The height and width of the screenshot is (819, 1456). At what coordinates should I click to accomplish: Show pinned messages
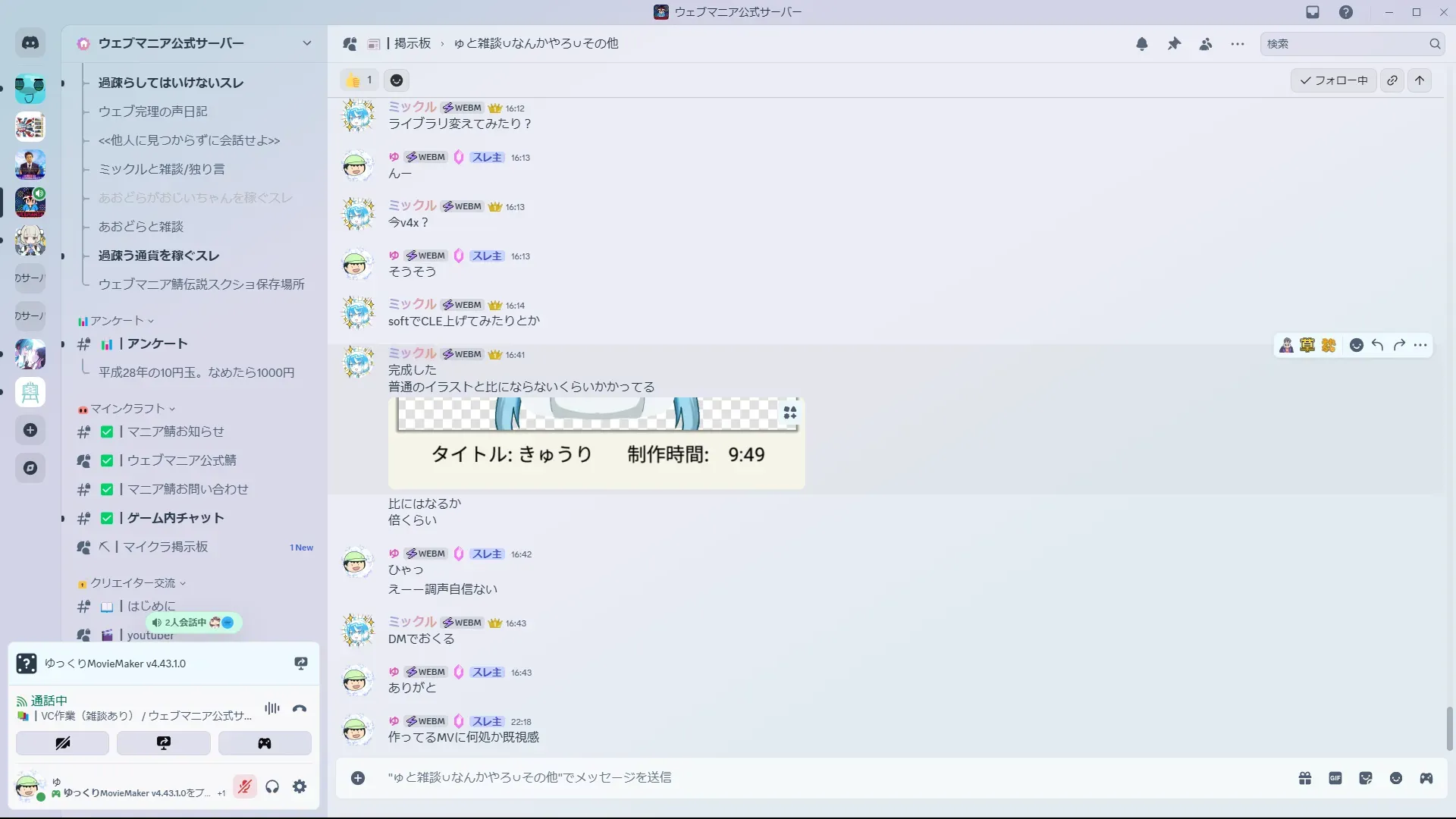click(x=1174, y=44)
